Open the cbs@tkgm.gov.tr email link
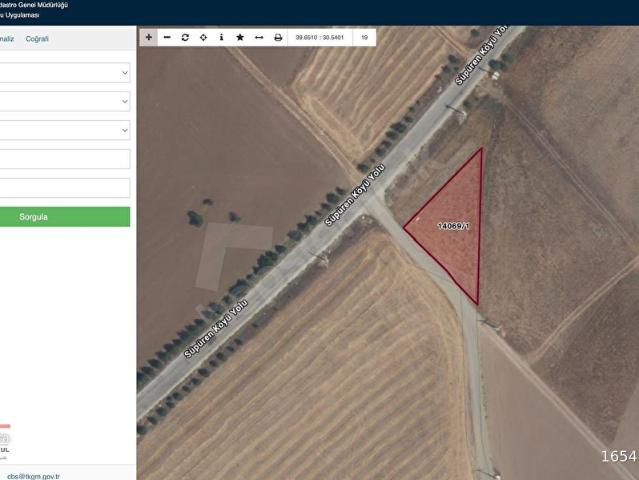Viewport: 639px width, 480px height. click(x=33, y=476)
